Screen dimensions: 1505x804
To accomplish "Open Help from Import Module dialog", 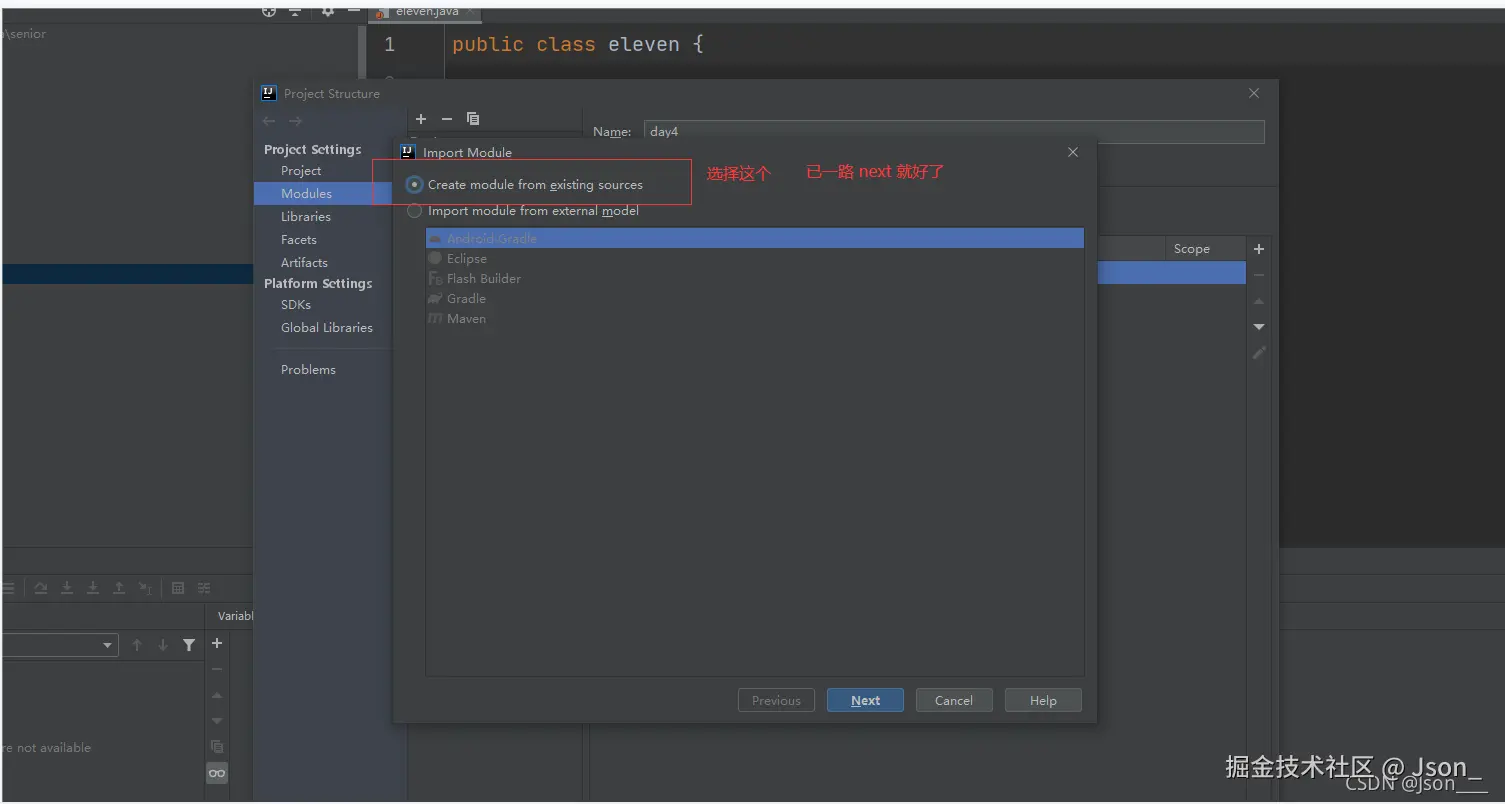I will click(1043, 700).
